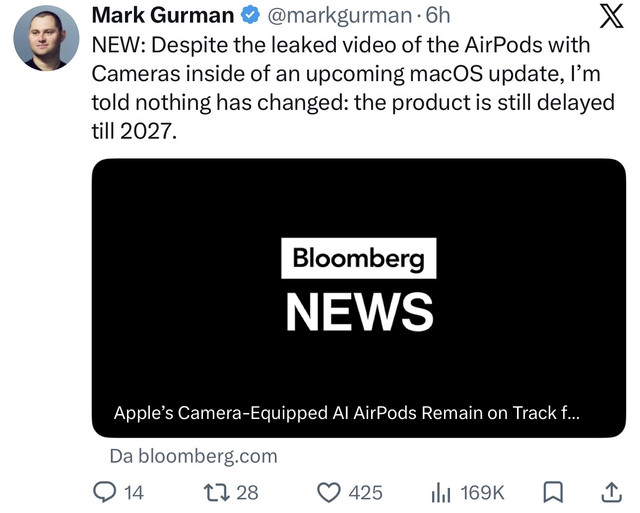Open Mark Gurman's profile picture
Image resolution: width=640 pixels, height=513 pixels.
[46, 38]
